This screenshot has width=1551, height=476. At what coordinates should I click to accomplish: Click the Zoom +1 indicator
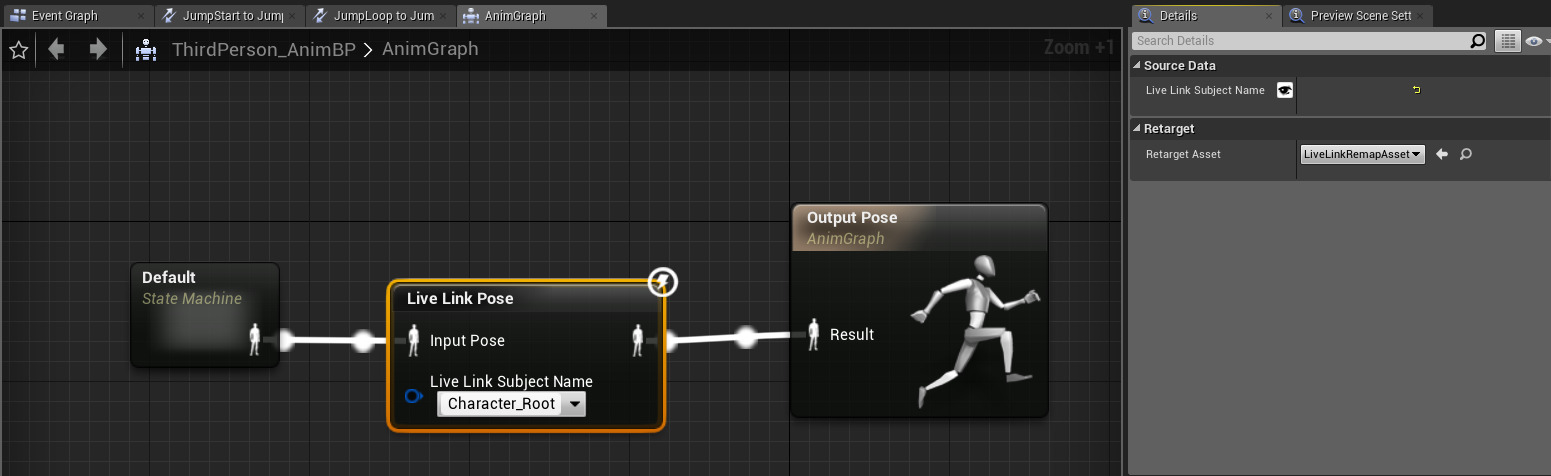point(1078,47)
